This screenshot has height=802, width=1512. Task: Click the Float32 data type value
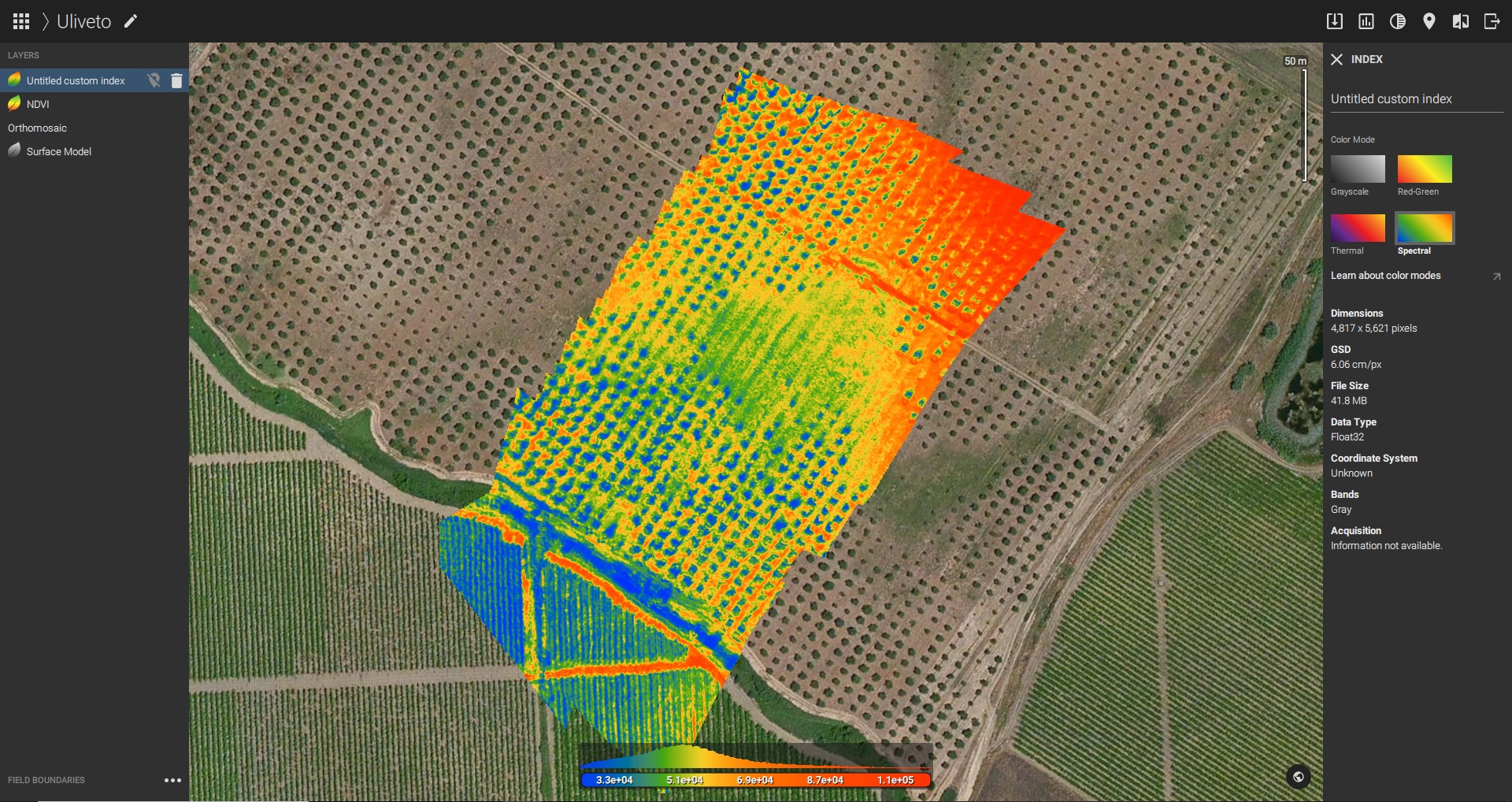click(x=1347, y=437)
